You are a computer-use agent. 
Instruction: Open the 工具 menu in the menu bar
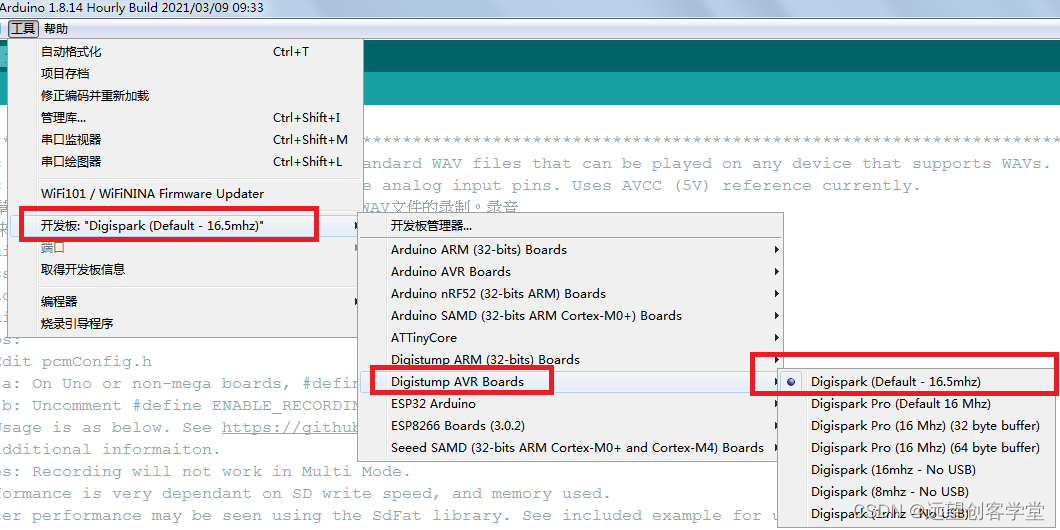(x=23, y=28)
